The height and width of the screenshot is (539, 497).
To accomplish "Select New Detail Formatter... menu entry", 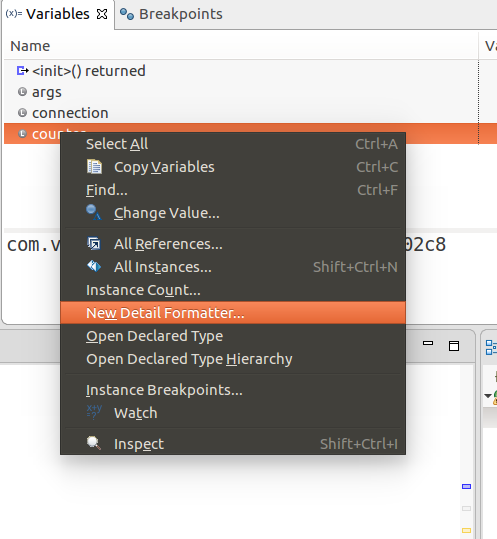I will (233, 313).
